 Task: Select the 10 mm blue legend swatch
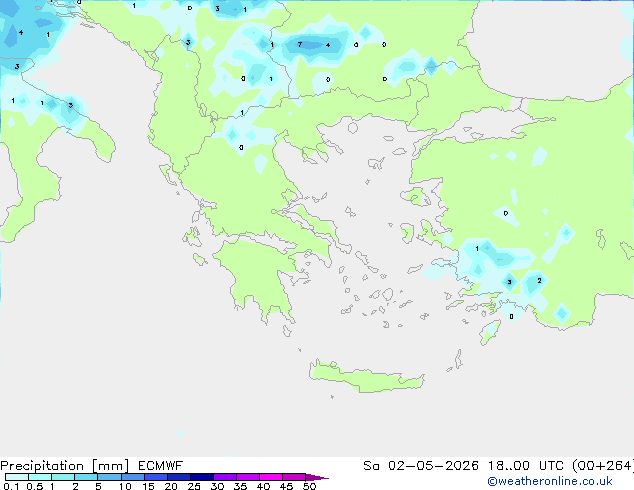(x=132, y=477)
